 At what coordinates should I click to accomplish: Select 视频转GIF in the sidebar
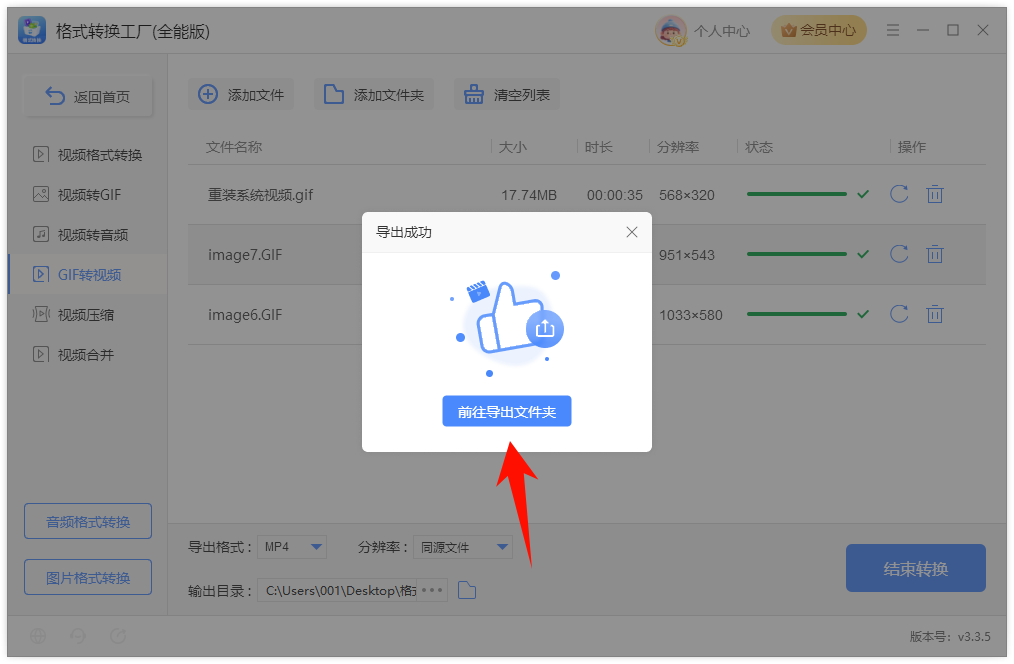click(87, 195)
